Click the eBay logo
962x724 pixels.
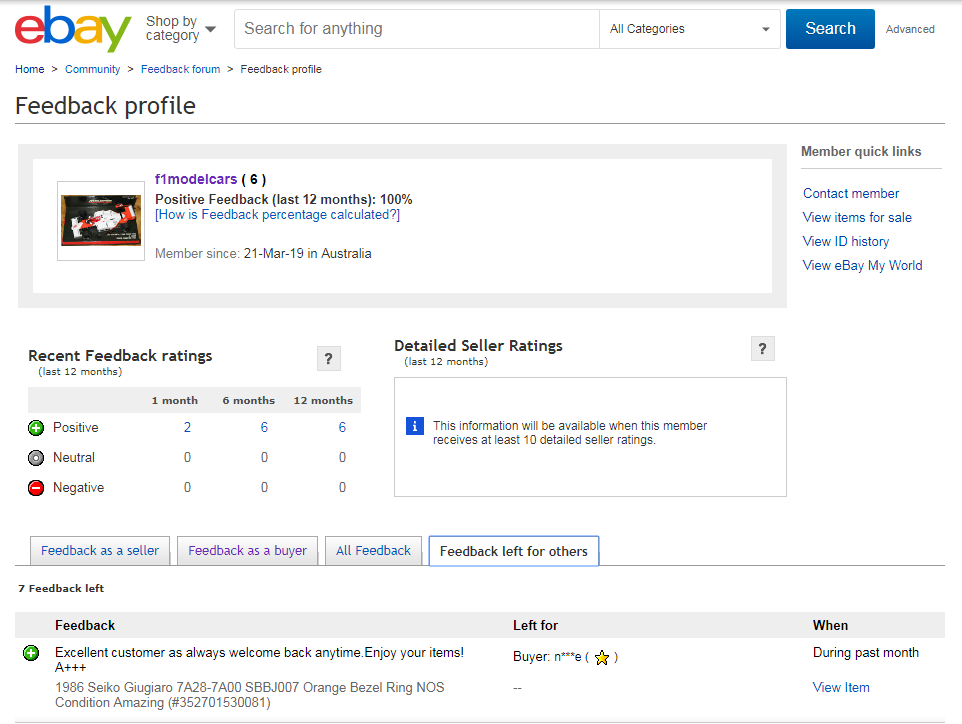click(73, 29)
